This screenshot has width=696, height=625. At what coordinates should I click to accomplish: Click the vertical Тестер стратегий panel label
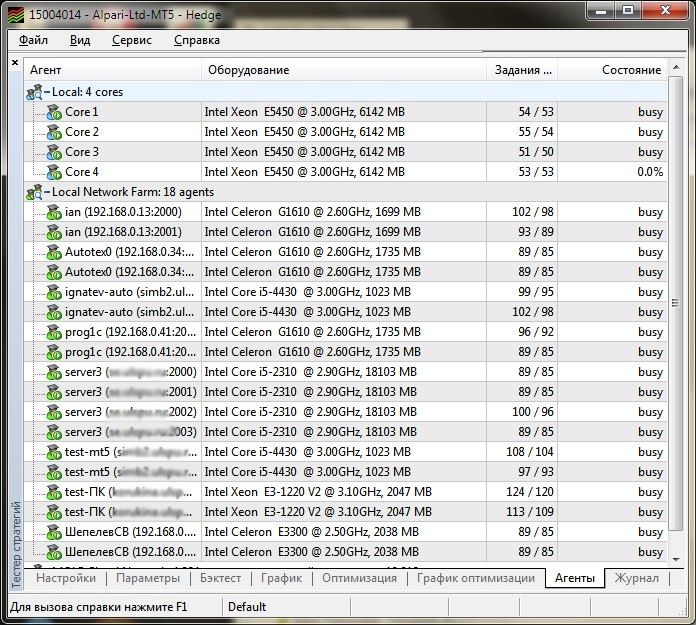click(x=16, y=545)
